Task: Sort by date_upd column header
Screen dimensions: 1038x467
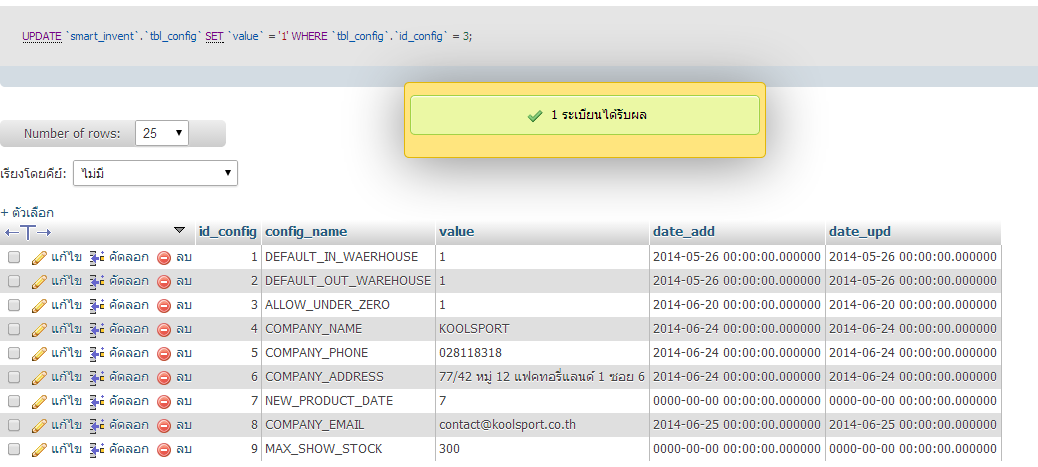Action: [860, 232]
